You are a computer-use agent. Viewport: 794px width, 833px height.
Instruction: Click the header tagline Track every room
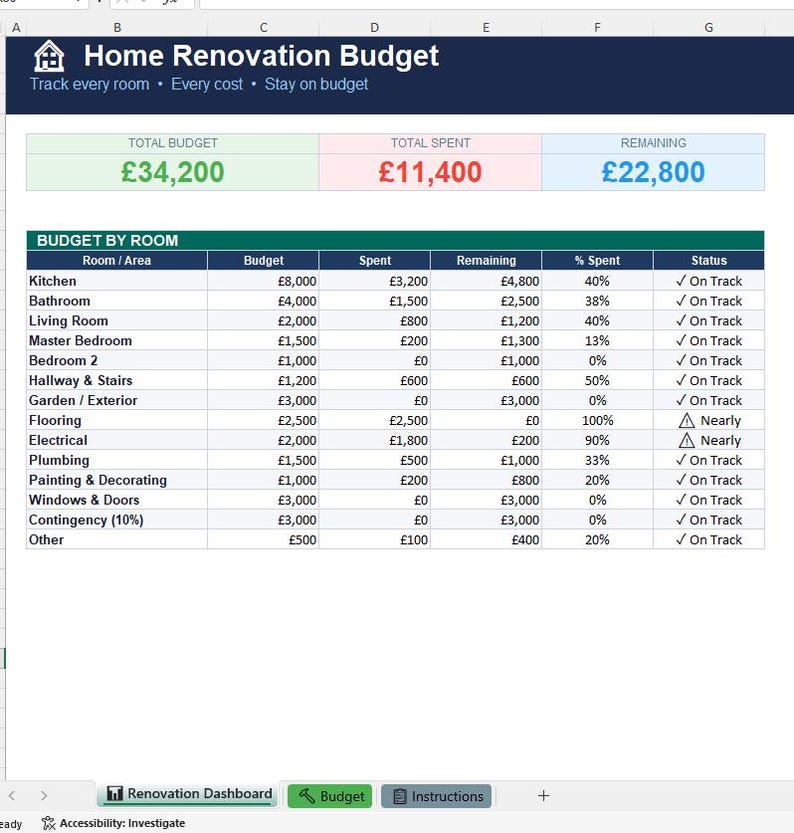coord(90,84)
